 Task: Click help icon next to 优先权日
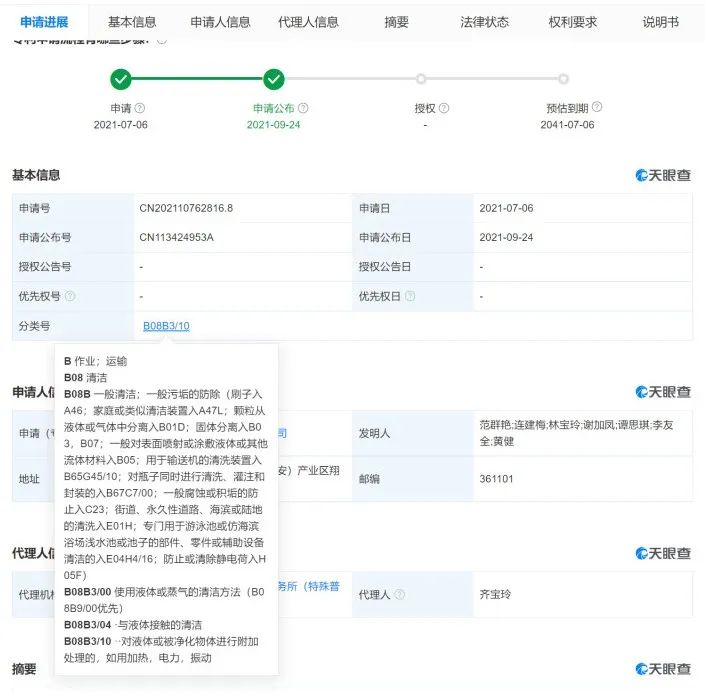coord(410,297)
